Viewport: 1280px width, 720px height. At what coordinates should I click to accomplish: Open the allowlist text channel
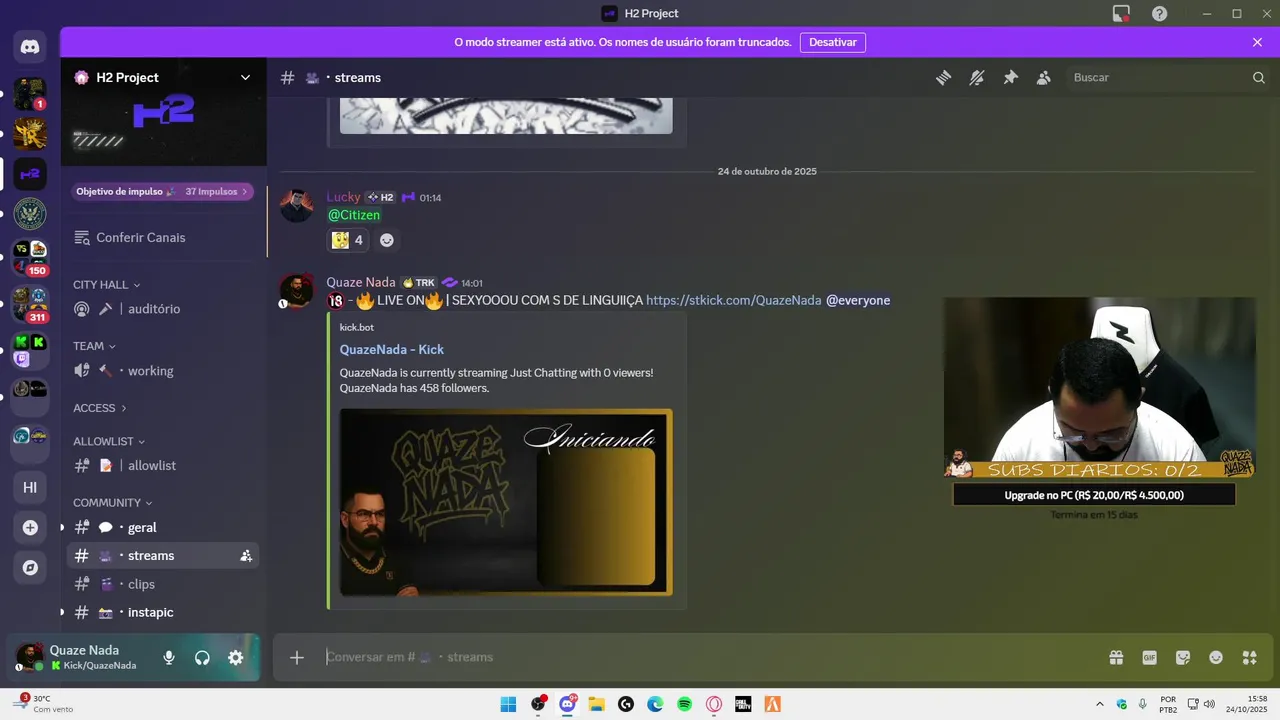tap(164, 466)
